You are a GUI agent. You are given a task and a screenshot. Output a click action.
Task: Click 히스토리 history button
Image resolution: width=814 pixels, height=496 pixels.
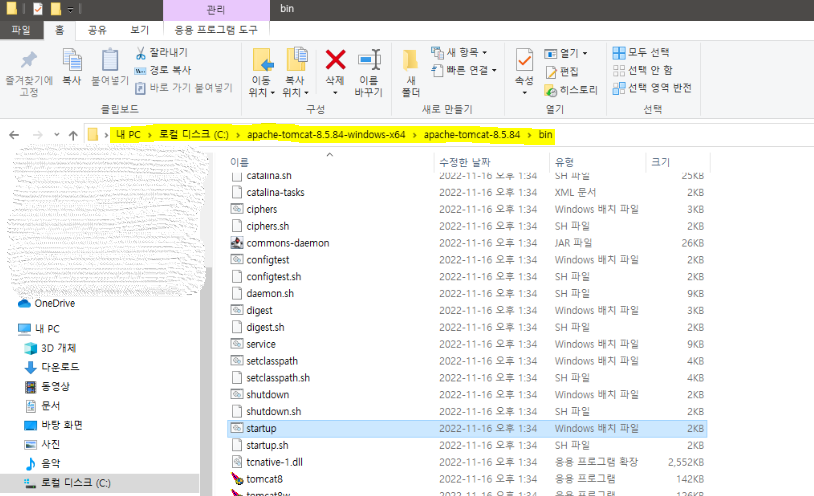pos(571,90)
